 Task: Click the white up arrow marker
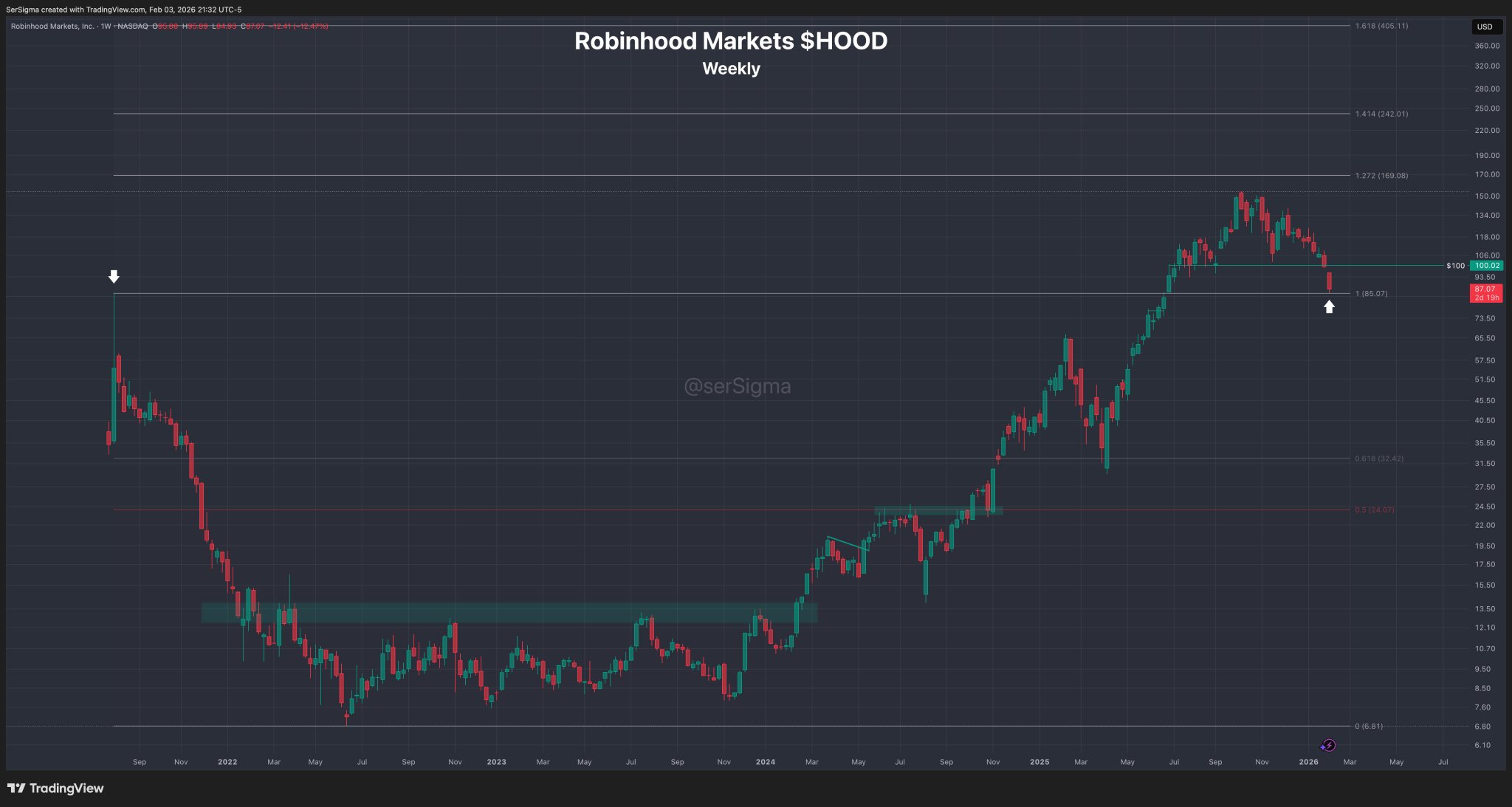coord(1329,306)
